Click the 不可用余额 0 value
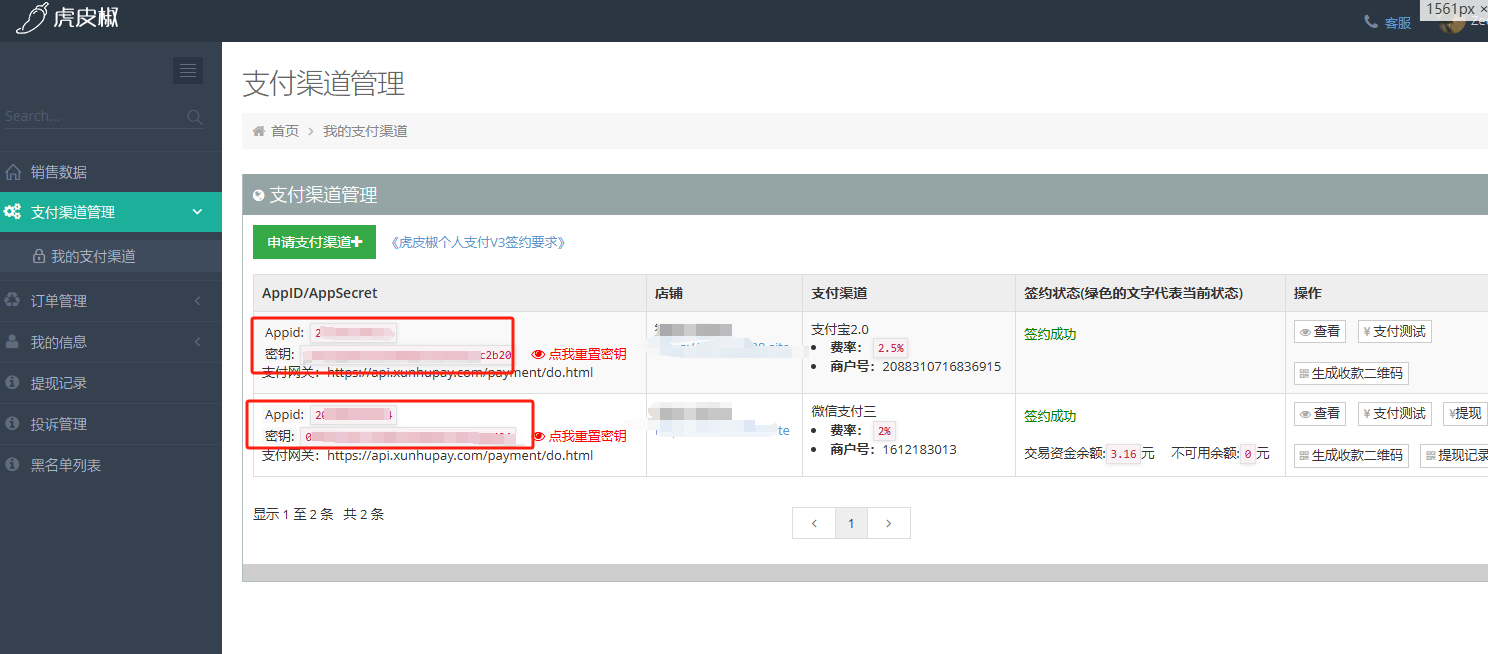The width and height of the screenshot is (1488, 654). click(1247, 454)
